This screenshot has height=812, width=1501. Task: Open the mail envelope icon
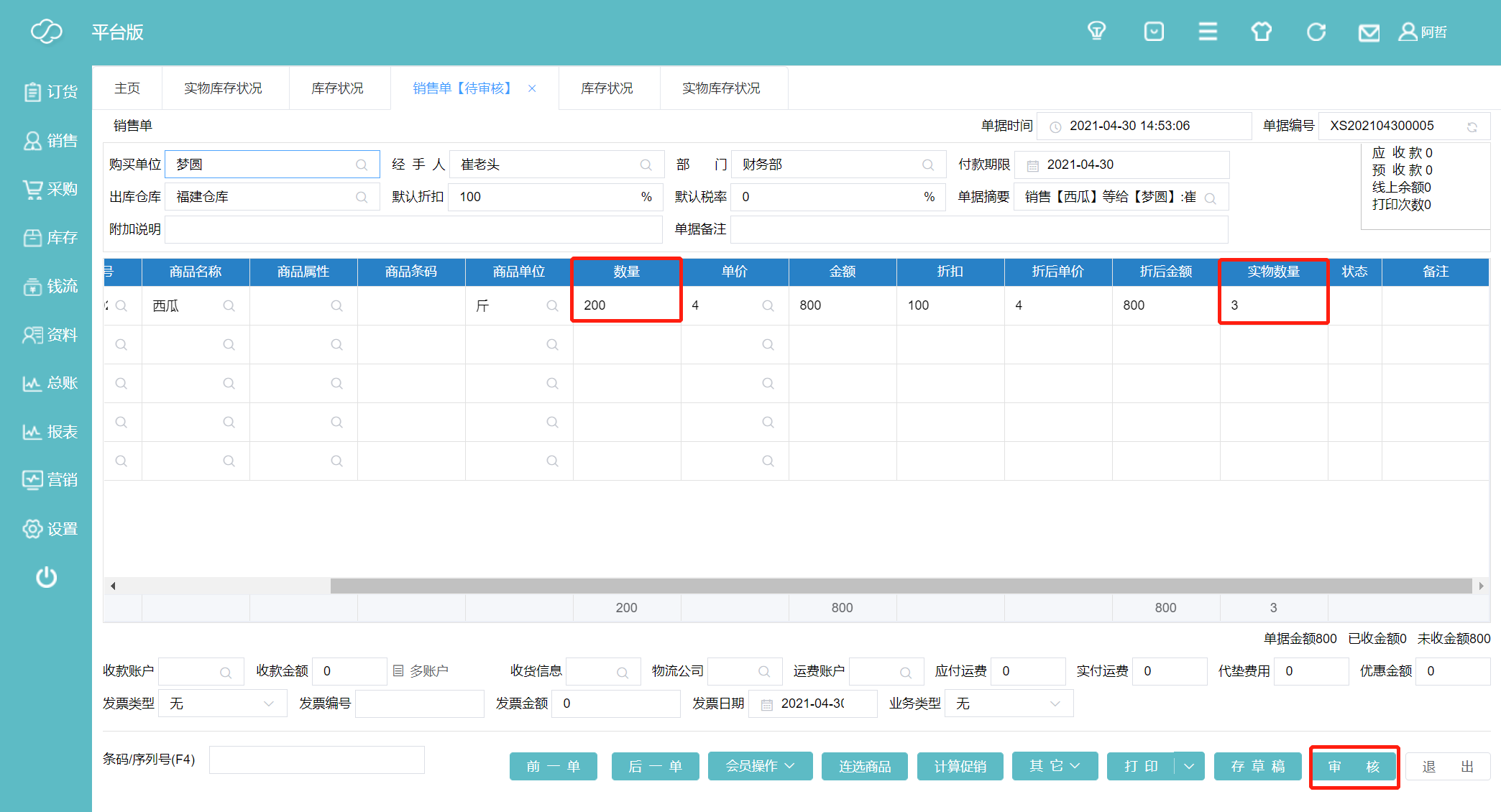[x=1368, y=32]
